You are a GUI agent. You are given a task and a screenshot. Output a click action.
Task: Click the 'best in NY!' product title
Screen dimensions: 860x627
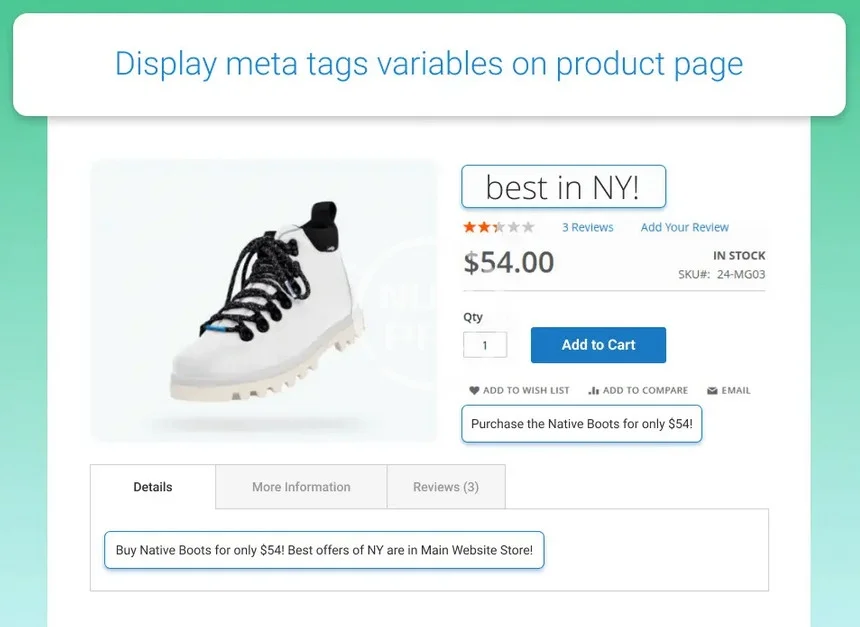(x=563, y=187)
